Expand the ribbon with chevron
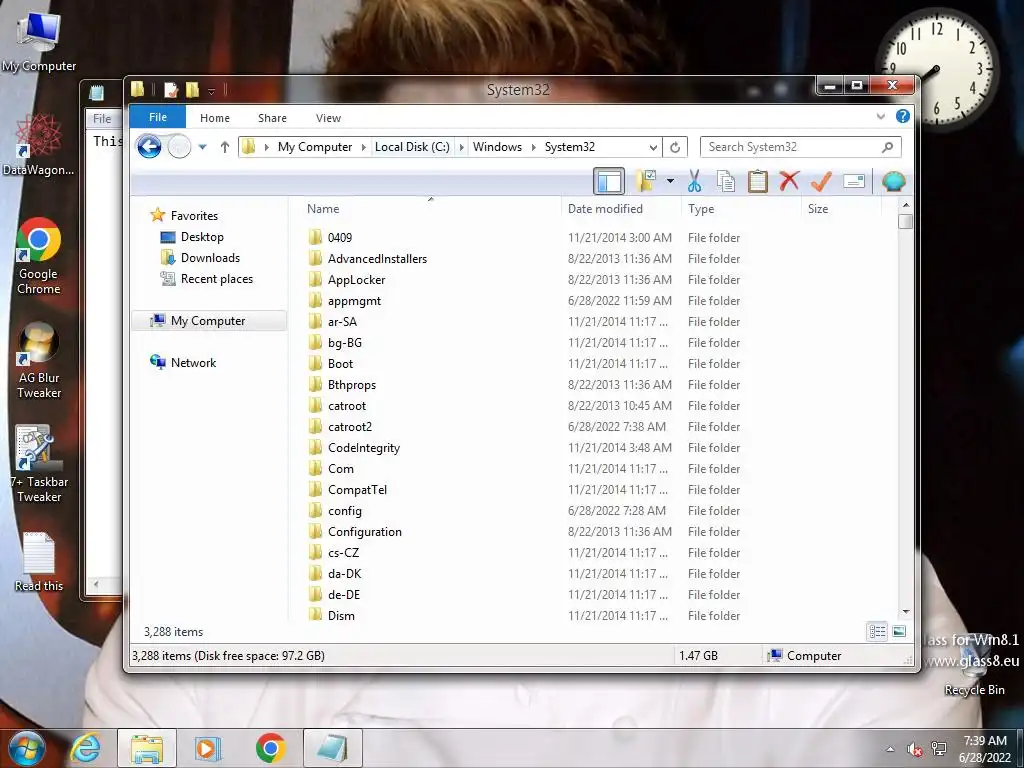1024x768 pixels. click(880, 117)
